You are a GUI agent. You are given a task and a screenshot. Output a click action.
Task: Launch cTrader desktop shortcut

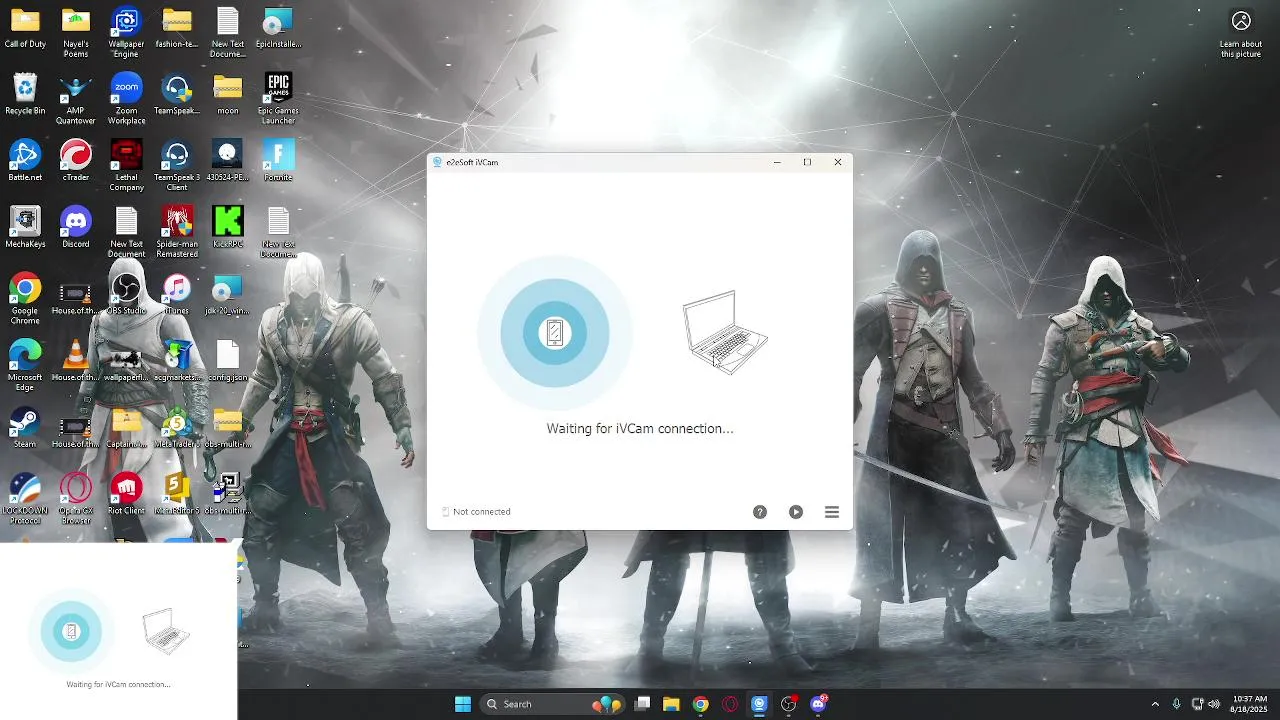76,161
